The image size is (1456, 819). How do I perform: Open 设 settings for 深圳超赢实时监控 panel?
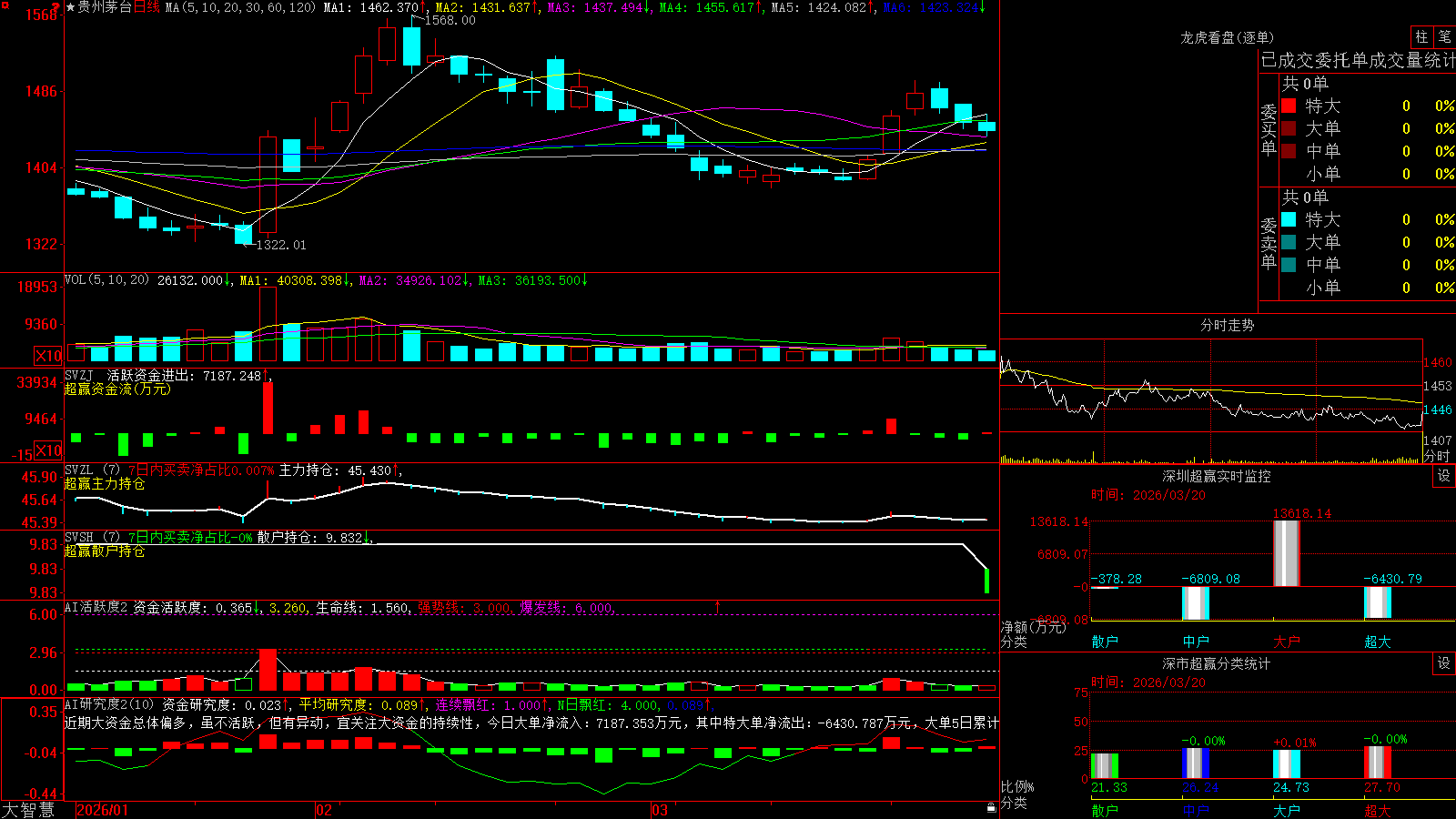click(x=1444, y=476)
